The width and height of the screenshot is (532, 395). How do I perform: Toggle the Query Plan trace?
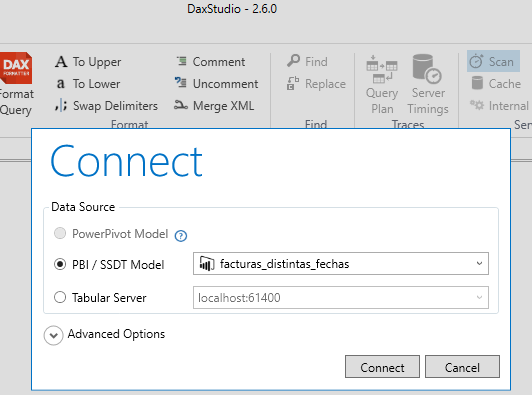click(382, 84)
